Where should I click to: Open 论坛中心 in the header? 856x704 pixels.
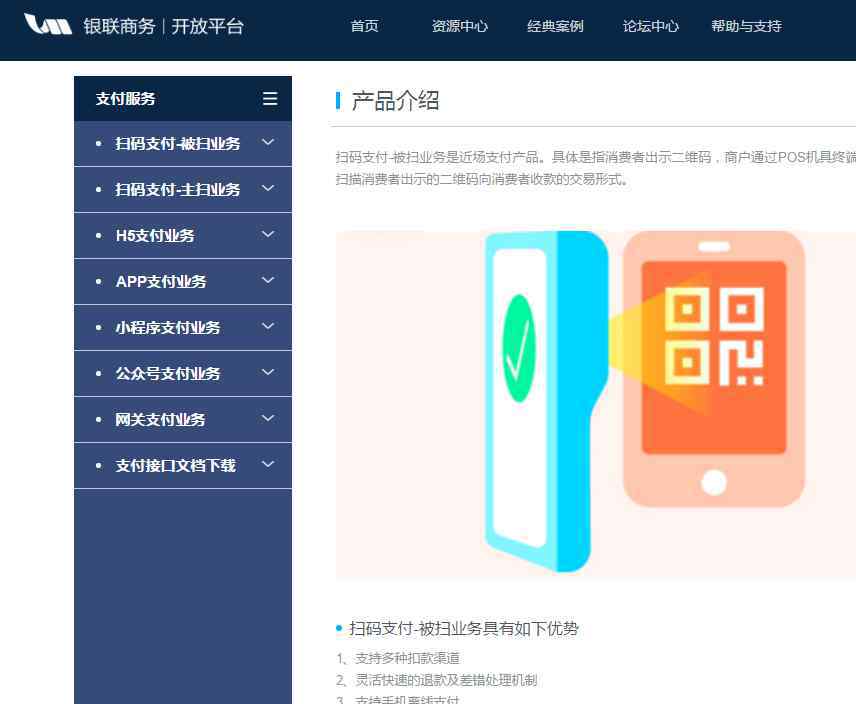coord(651,26)
